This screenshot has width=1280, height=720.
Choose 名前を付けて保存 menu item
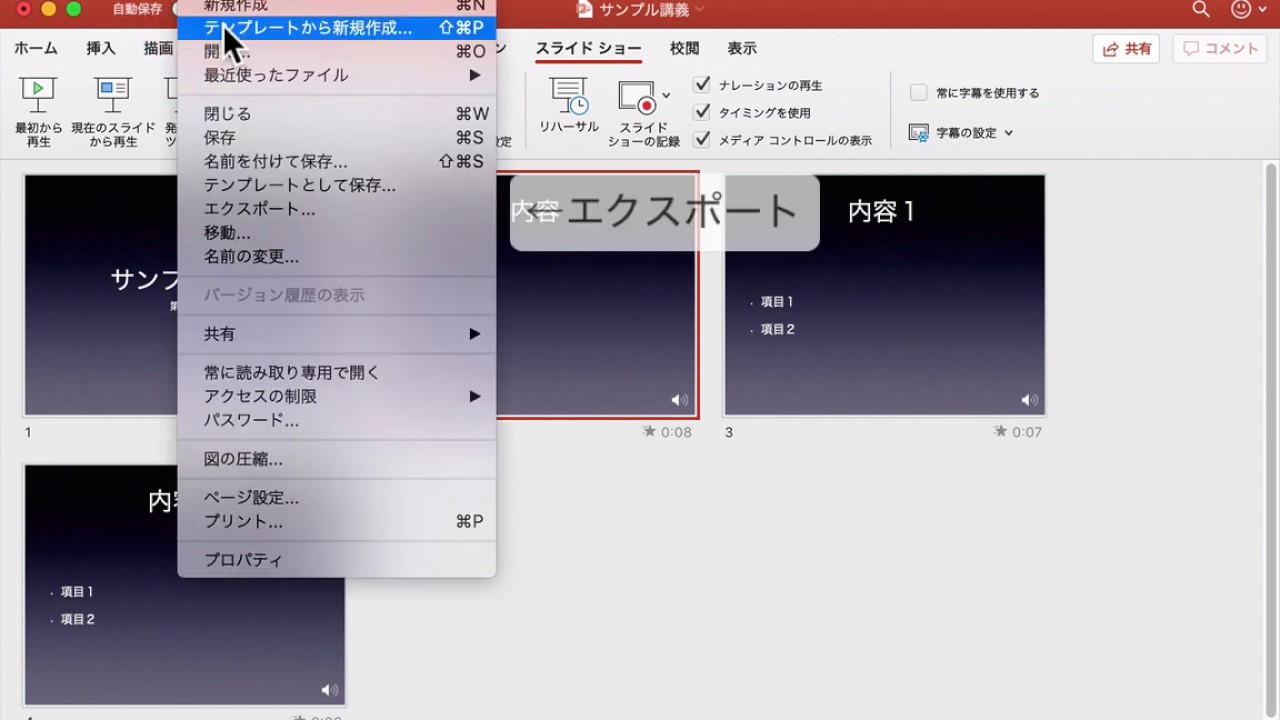(x=336, y=162)
